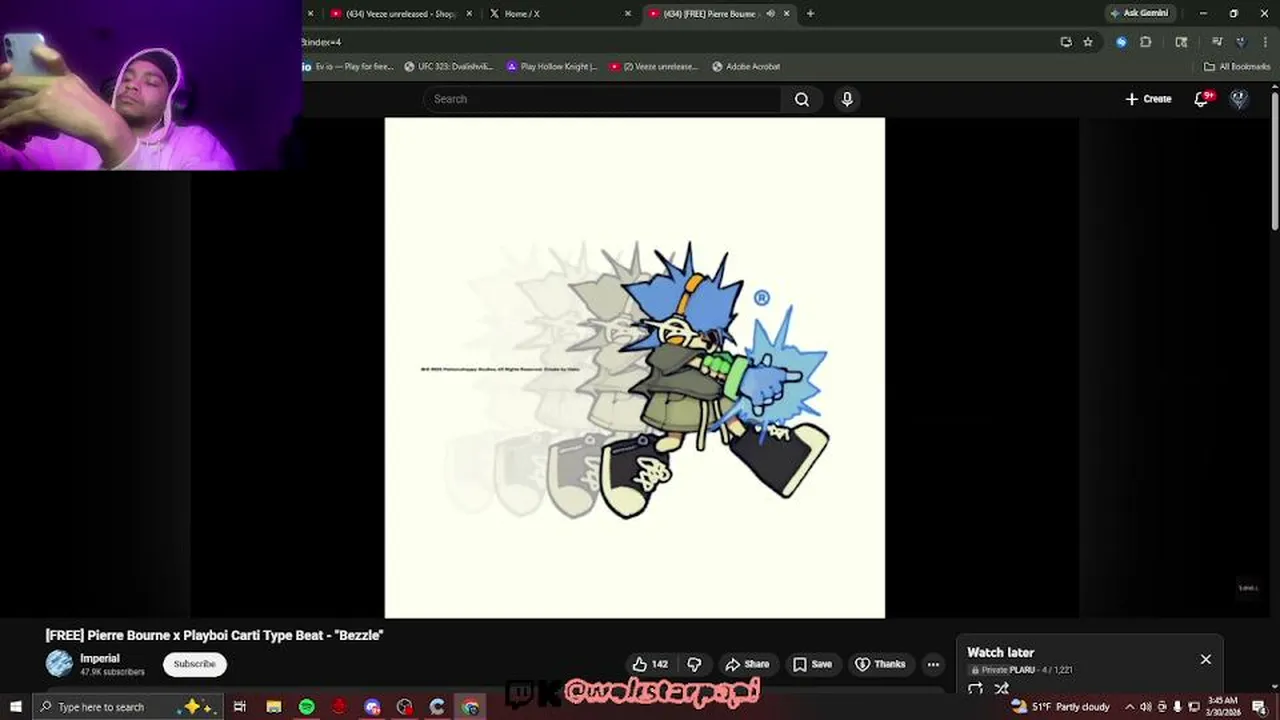Screen dimensions: 1280x720
Task: Mute the tab via speaker icon
Action: point(770,14)
